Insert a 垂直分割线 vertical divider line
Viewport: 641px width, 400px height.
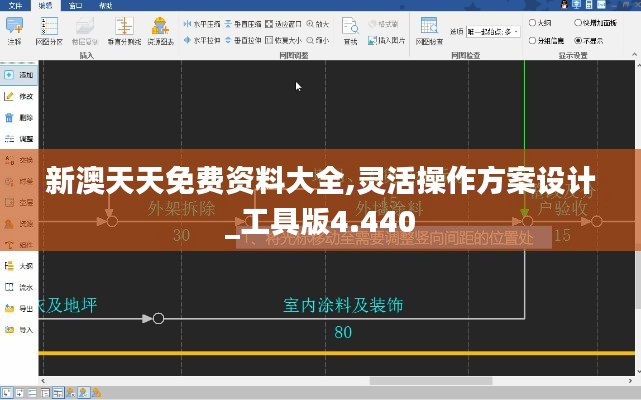pyautogui.click(x=124, y=31)
